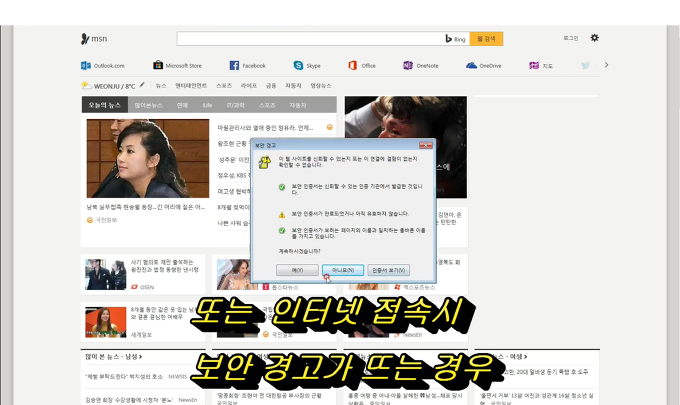Click the faded Twitter bird icon

585,65
